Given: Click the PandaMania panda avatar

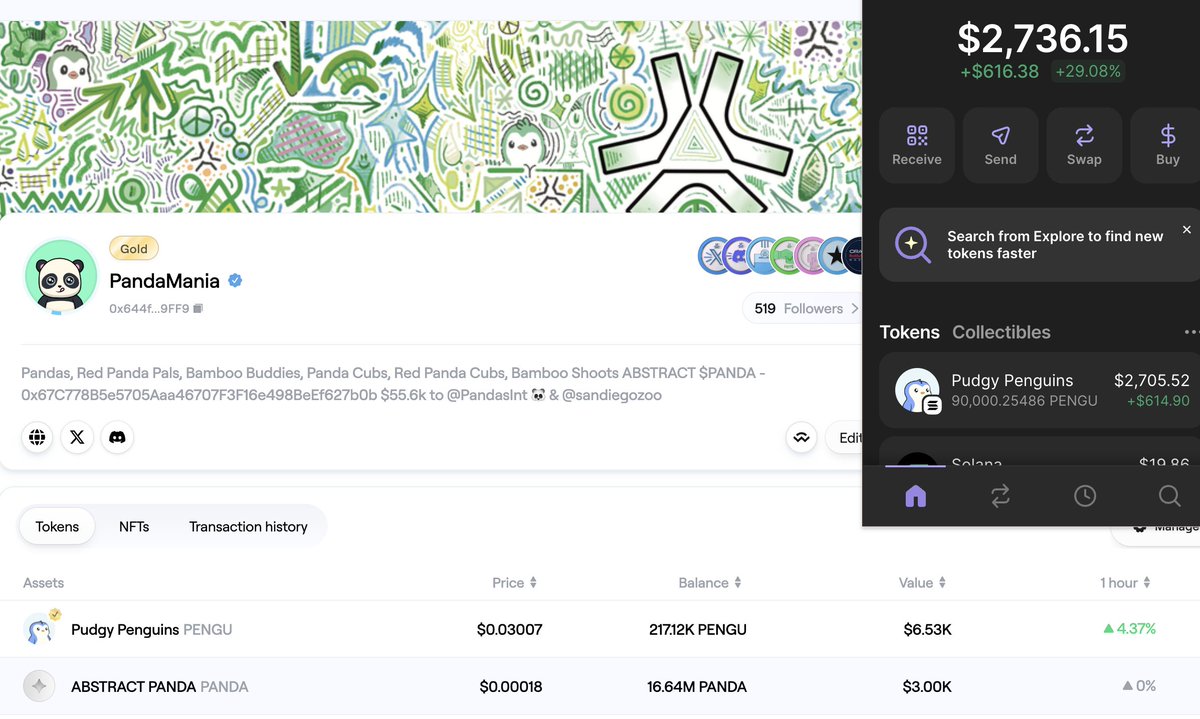Looking at the screenshot, I should click(x=60, y=277).
